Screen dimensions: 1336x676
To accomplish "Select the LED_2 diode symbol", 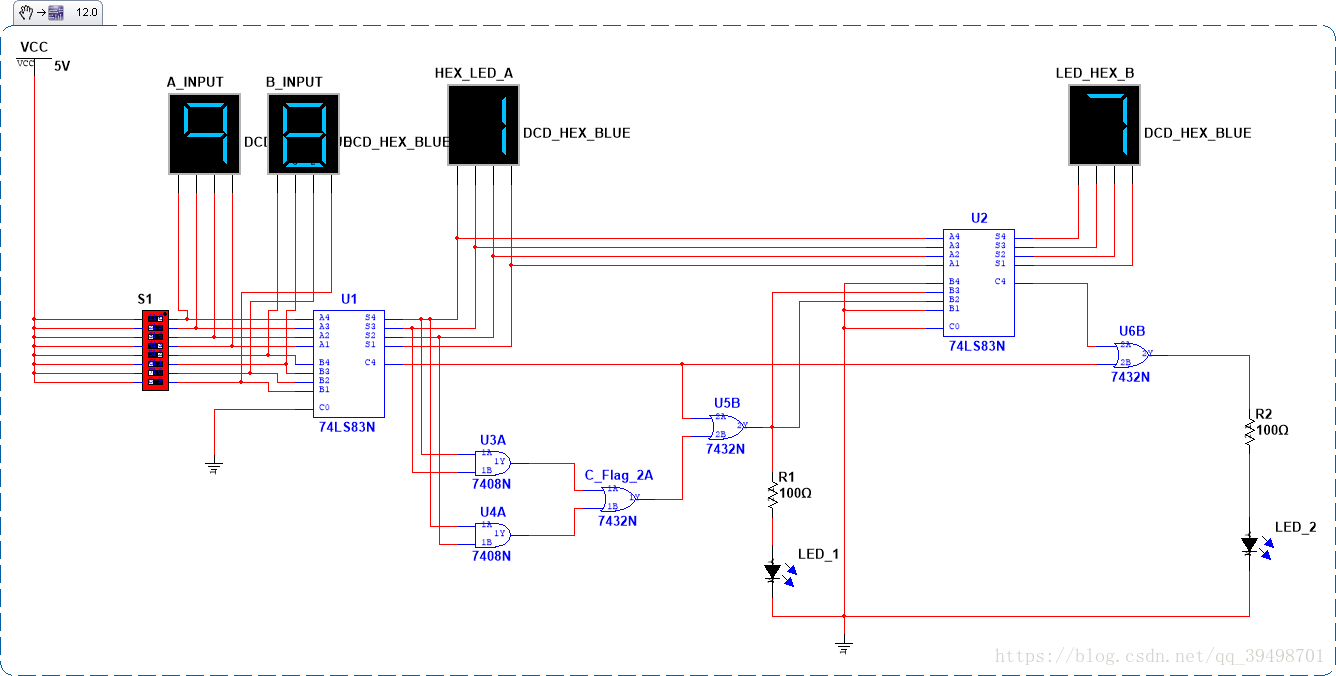I will pyautogui.click(x=1250, y=546).
